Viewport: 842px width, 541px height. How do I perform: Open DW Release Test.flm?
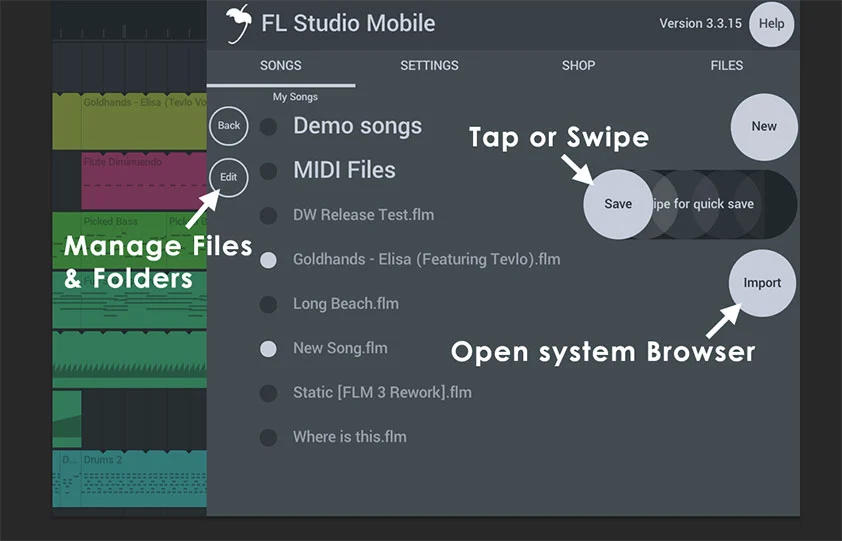pyautogui.click(x=364, y=215)
